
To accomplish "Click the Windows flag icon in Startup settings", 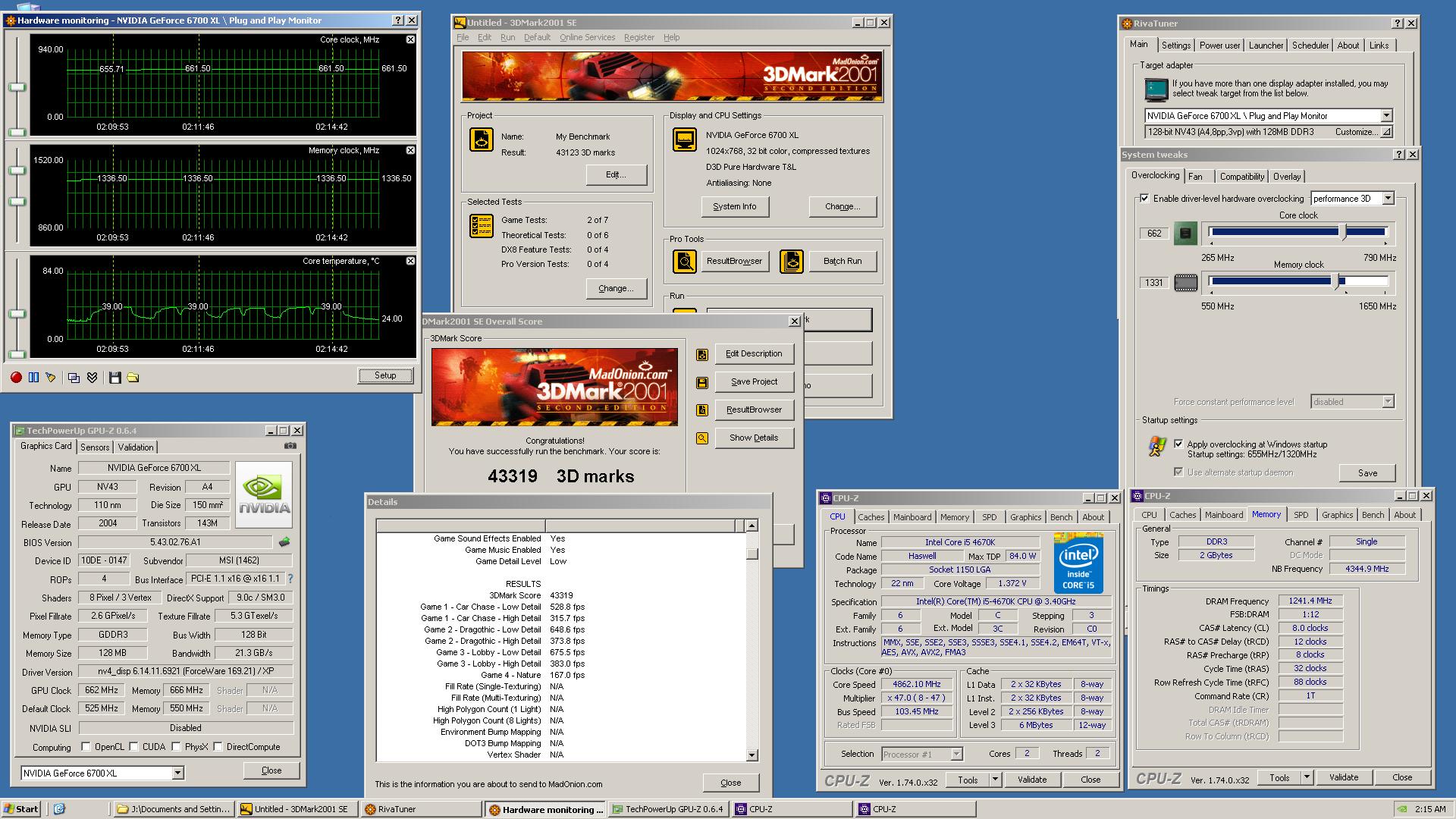I will click(x=1156, y=447).
